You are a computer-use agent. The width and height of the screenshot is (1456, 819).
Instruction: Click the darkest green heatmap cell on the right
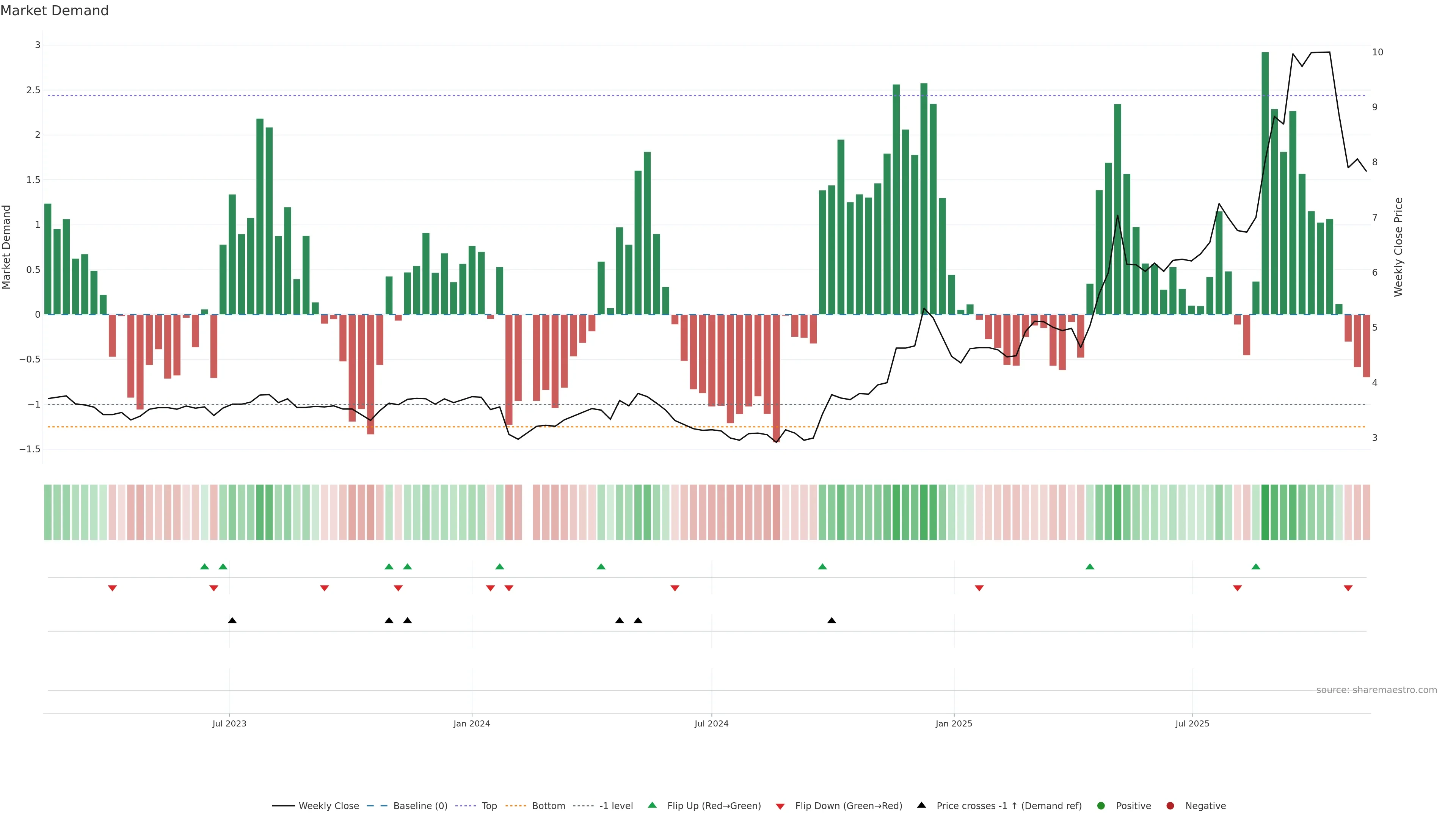click(1265, 512)
